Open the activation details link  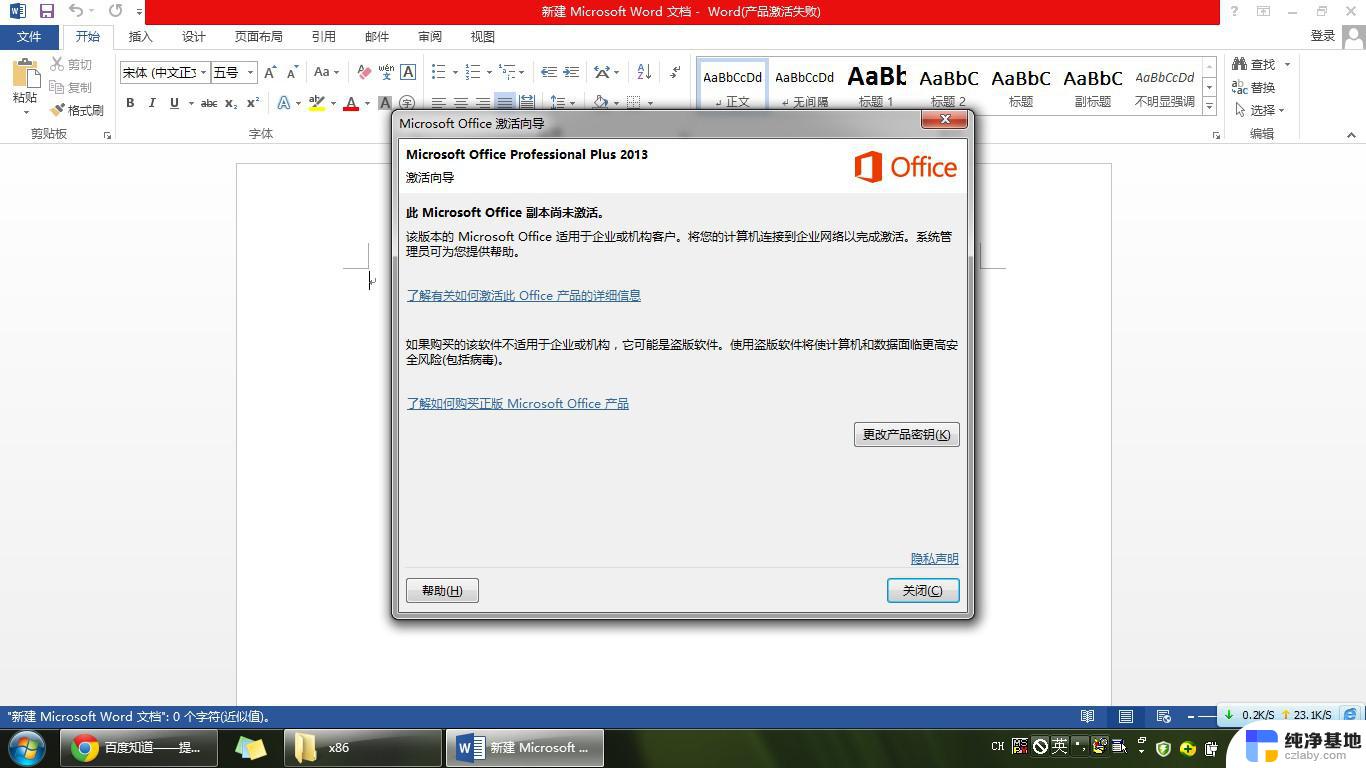[x=523, y=296]
